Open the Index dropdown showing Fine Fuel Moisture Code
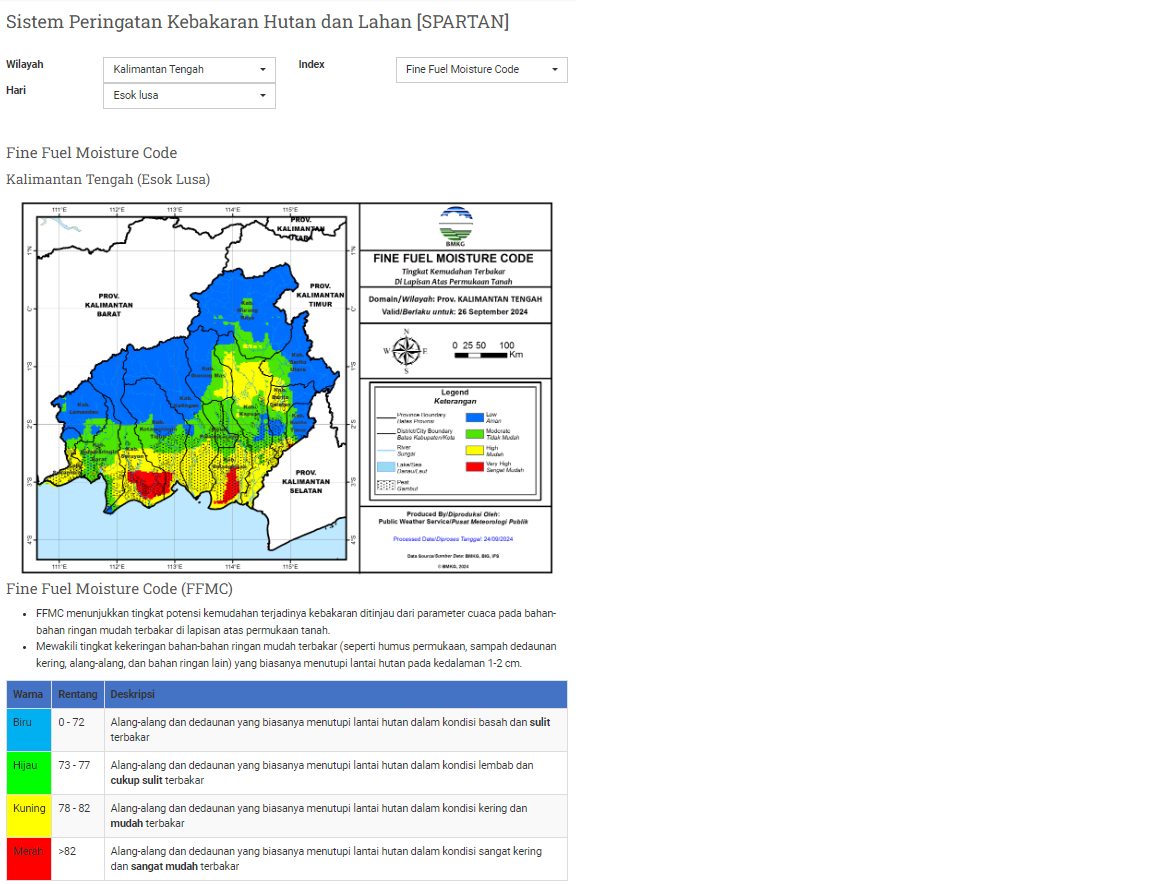The width and height of the screenshot is (1152, 884). point(481,70)
